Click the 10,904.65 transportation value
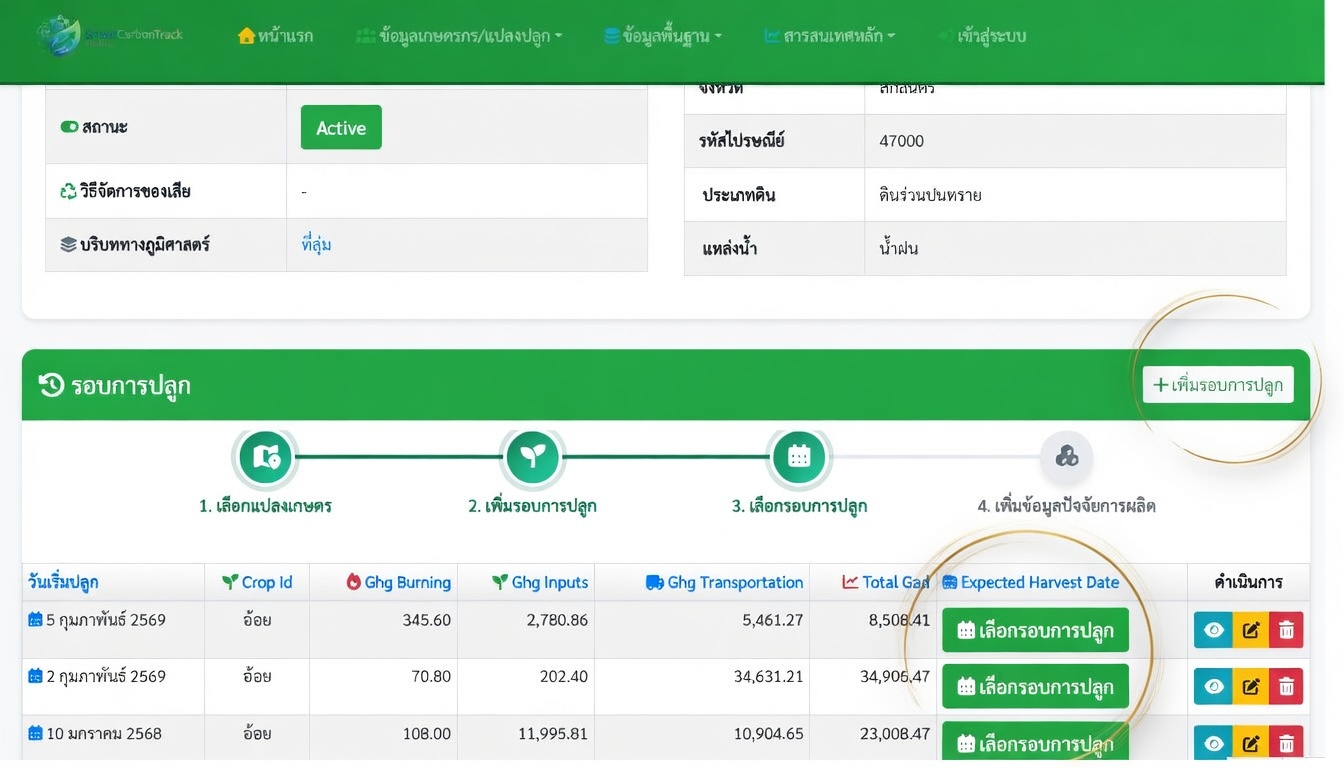Screen dimensions: 1344x768 [x=769, y=733]
